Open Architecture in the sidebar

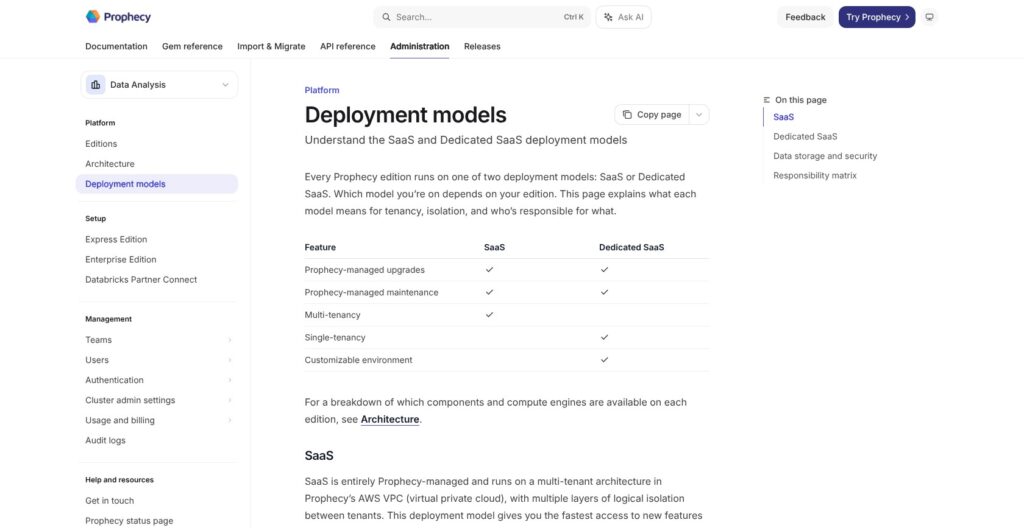click(x=110, y=164)
